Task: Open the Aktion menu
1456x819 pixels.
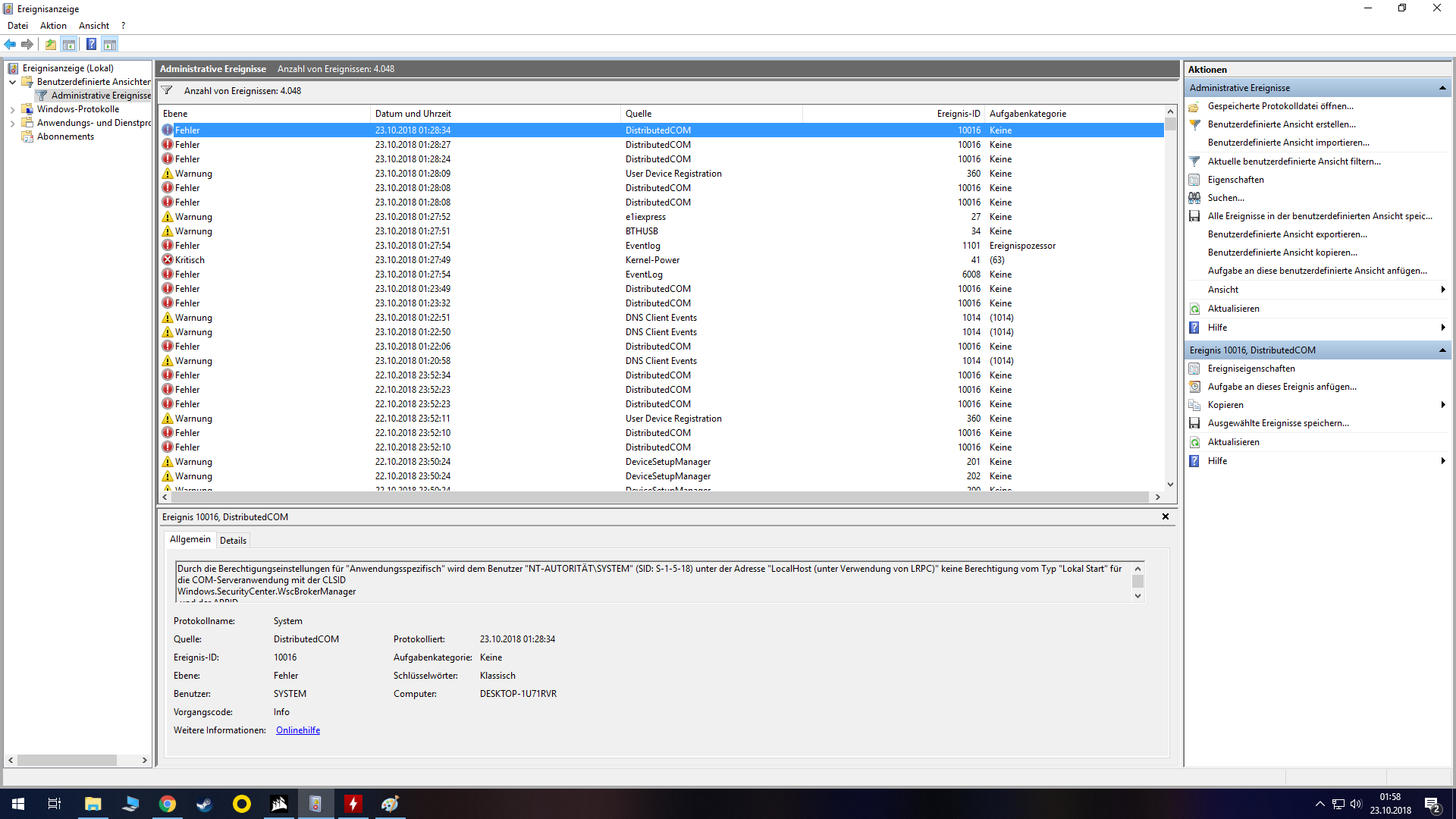Action: point(53,26)
